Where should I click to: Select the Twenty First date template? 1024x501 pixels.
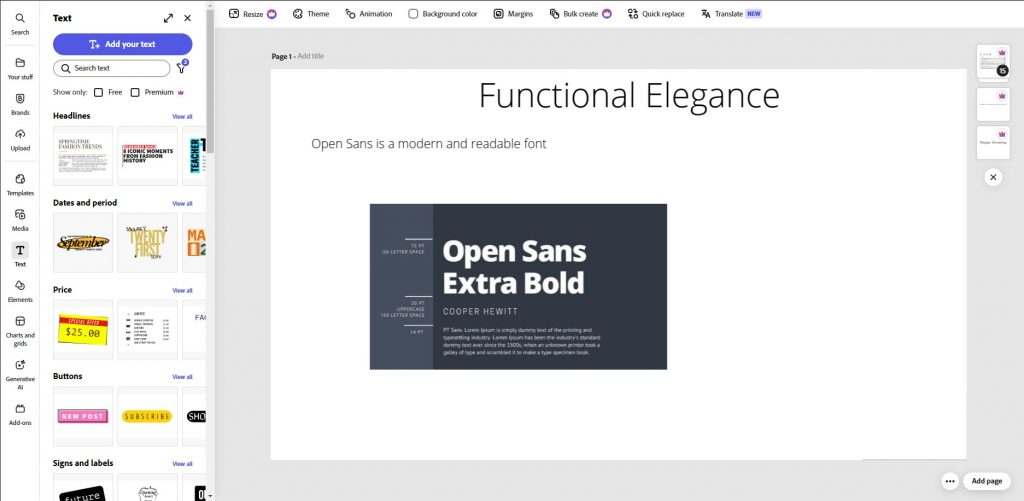pos(148,242)
